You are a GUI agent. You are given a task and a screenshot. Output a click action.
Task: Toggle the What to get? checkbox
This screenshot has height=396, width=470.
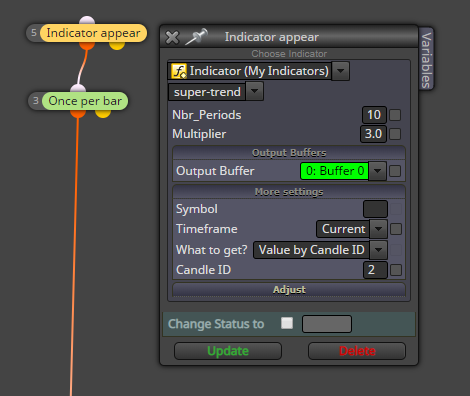tap(396, 250)
